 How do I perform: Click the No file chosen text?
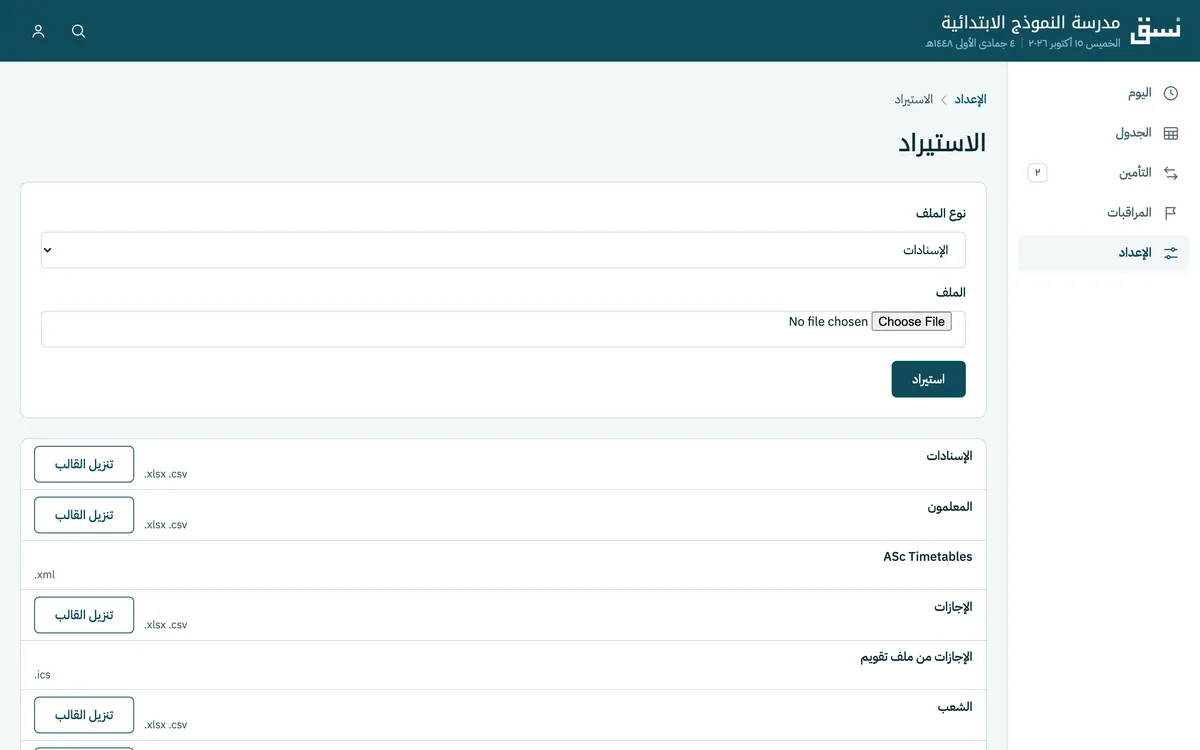[x=828, y=322]
